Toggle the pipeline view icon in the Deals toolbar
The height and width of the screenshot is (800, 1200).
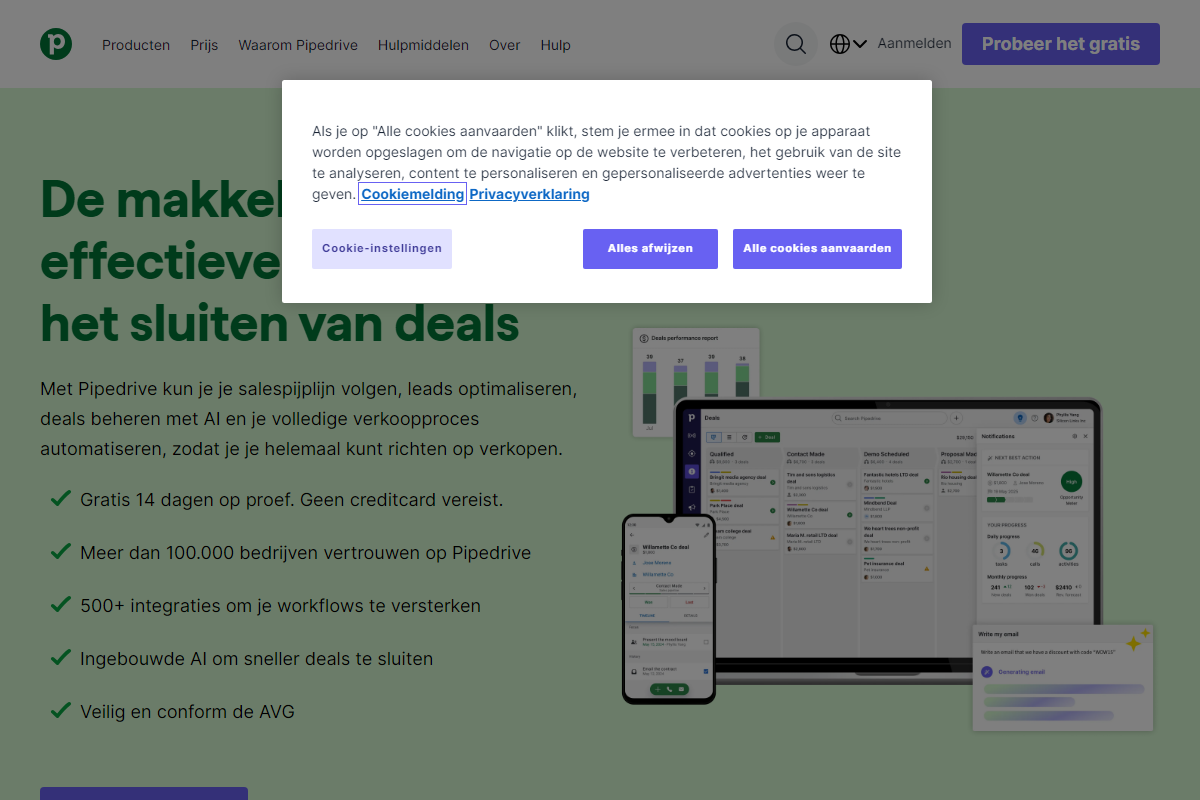[x=713, y=437]
